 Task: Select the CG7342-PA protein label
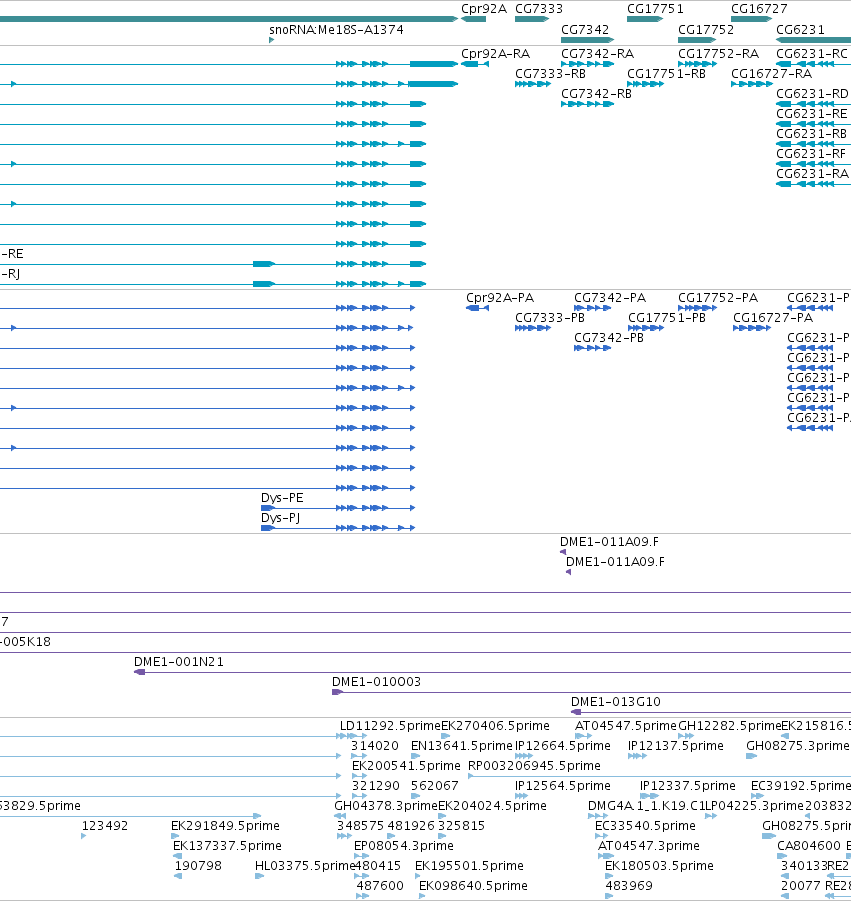point(610,298)
